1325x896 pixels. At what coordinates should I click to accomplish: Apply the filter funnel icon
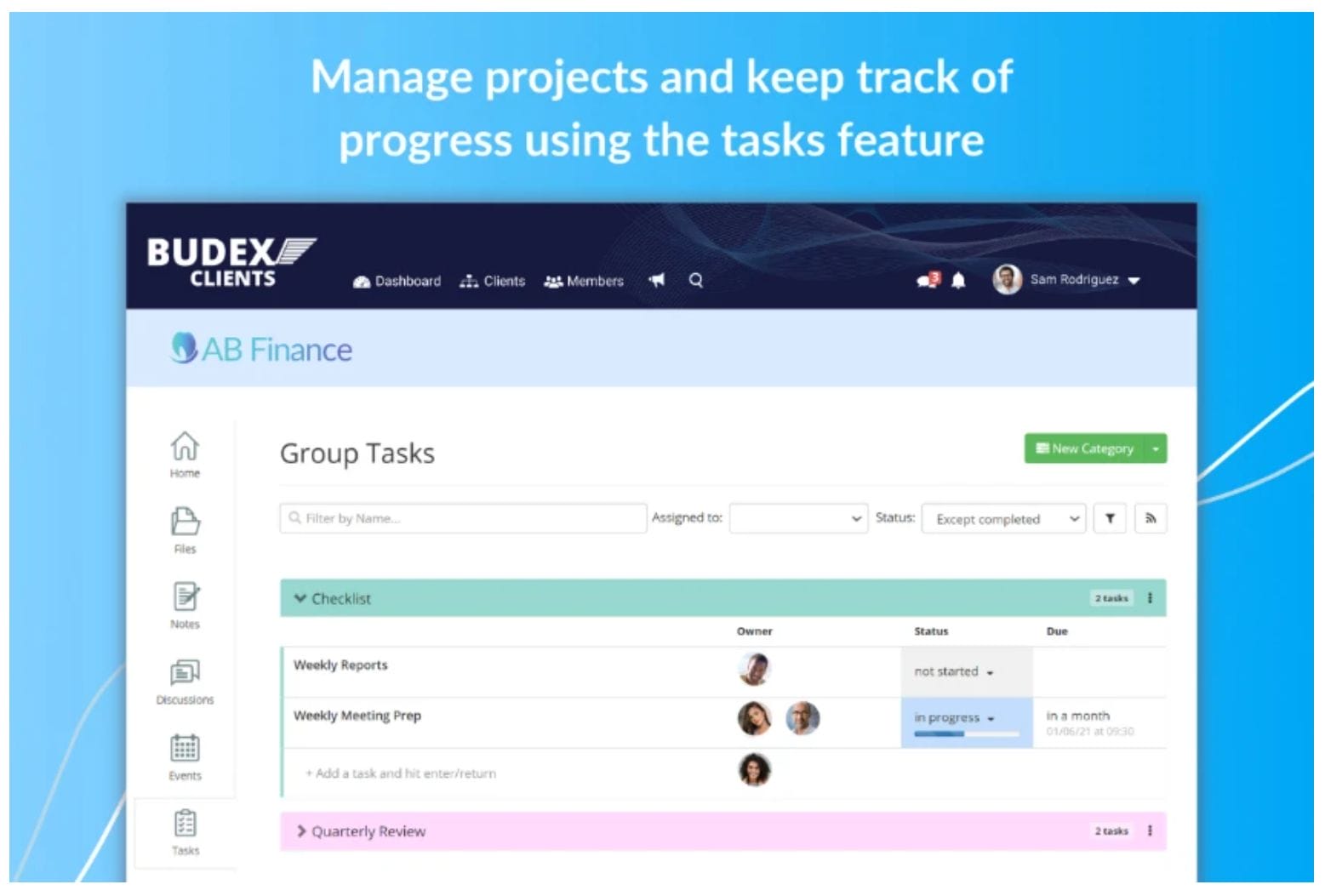click(x=1110, y=518)
